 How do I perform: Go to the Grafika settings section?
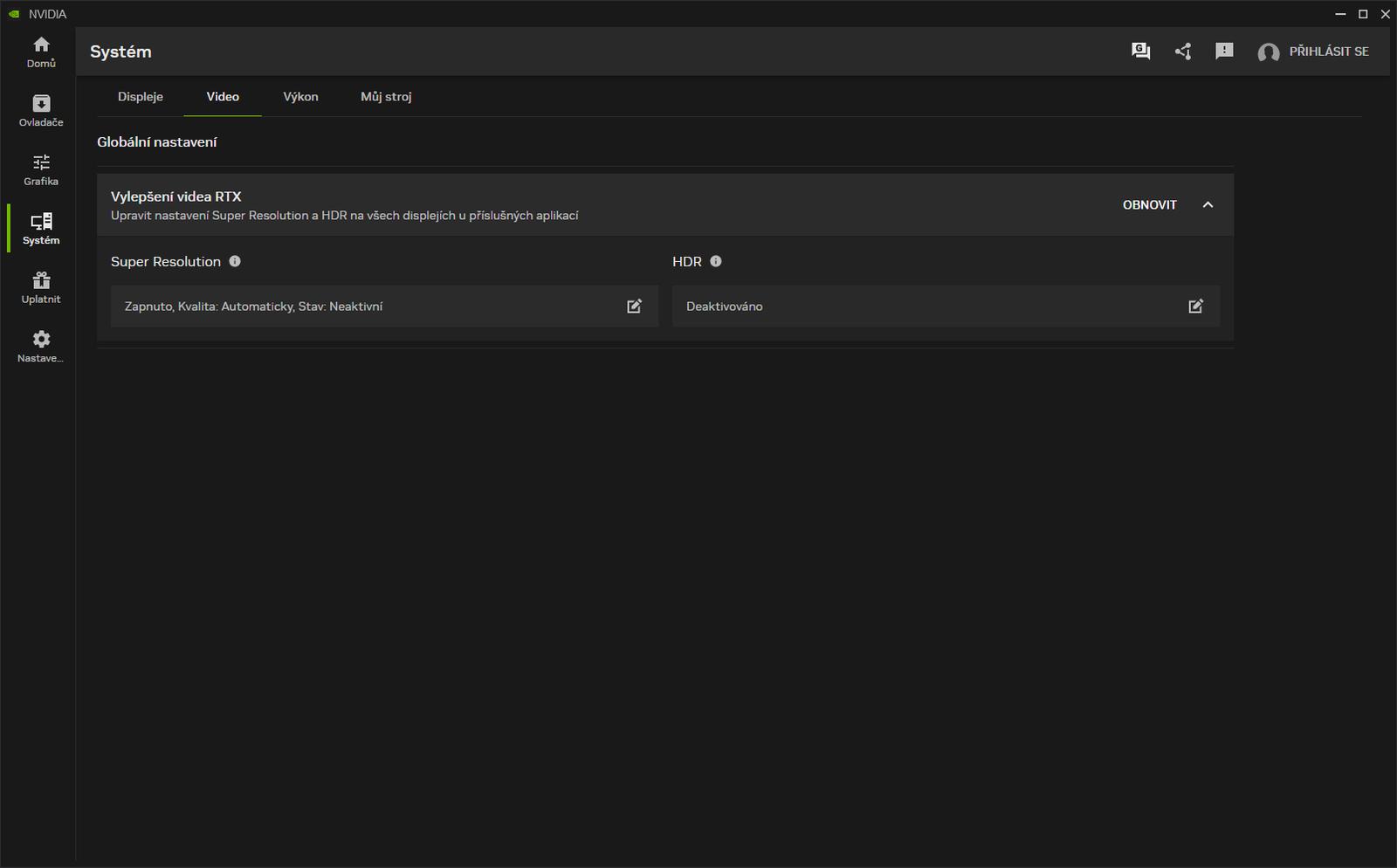pos(41,170)
